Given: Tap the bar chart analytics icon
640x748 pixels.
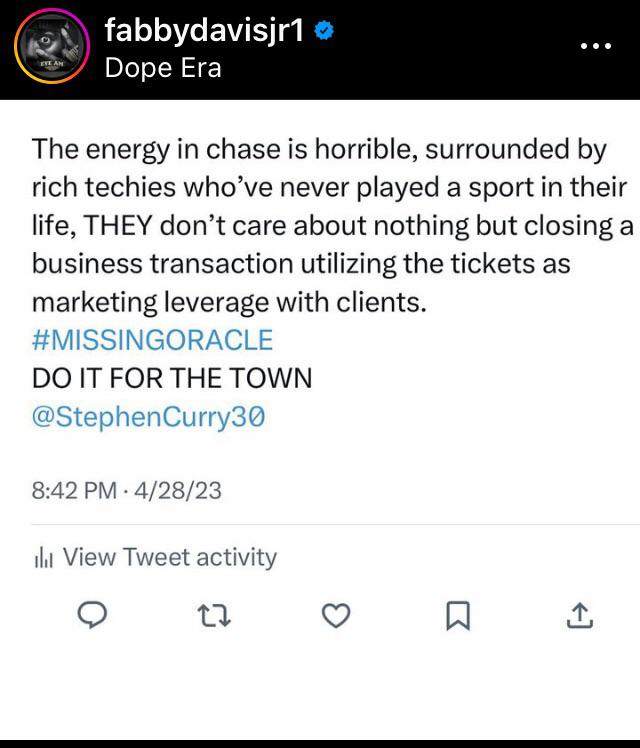Looking at the screenshot, I should pos(43,558).
